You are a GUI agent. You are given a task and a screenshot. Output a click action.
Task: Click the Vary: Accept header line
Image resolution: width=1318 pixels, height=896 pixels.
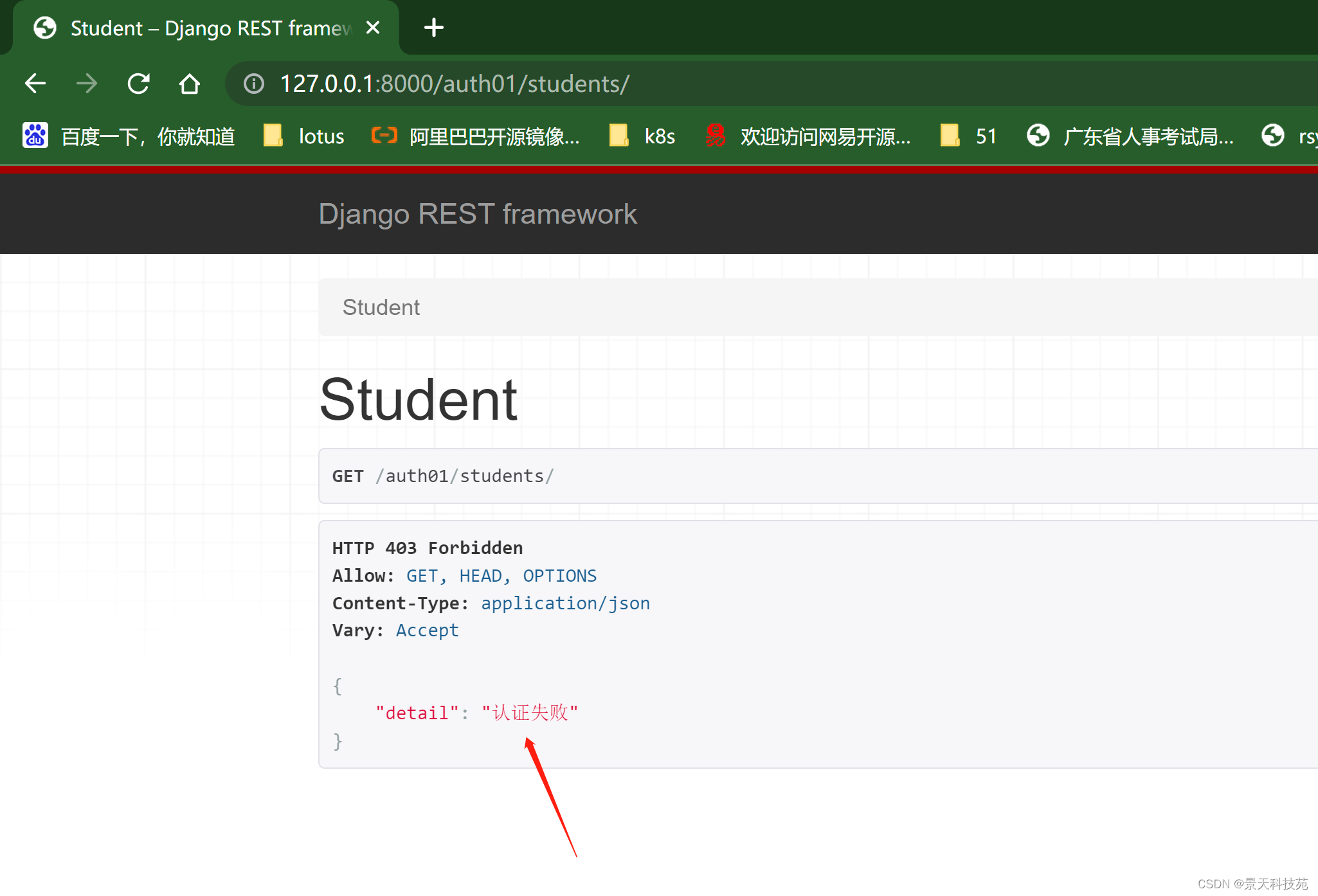pyautogui.click(x=396, y=631)
